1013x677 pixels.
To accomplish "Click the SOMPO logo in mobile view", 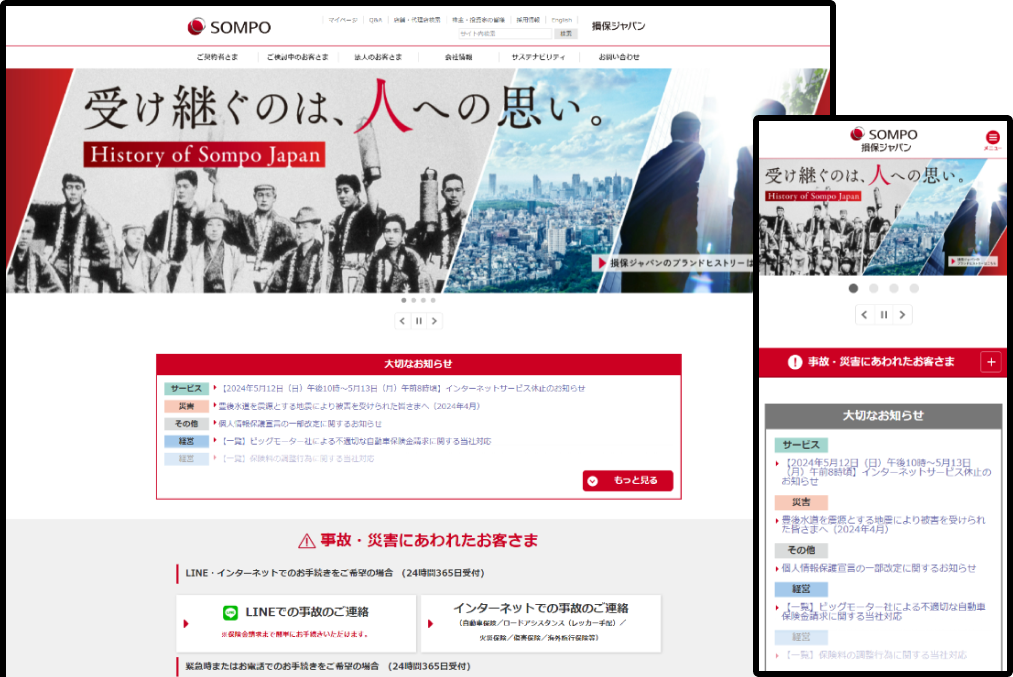I will coord(884,134).
